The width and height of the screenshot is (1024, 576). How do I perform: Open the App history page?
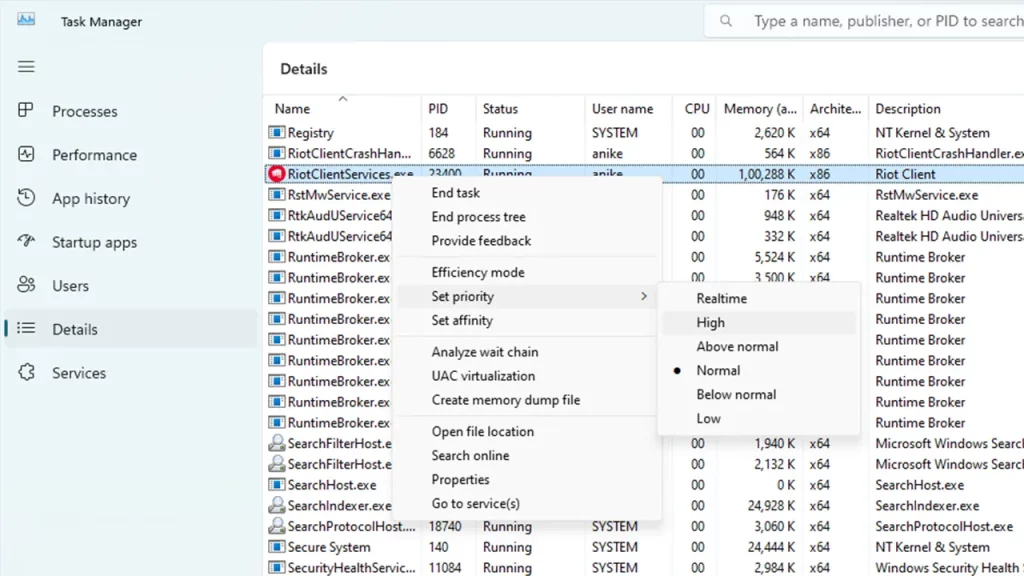[x=131, y=199]
